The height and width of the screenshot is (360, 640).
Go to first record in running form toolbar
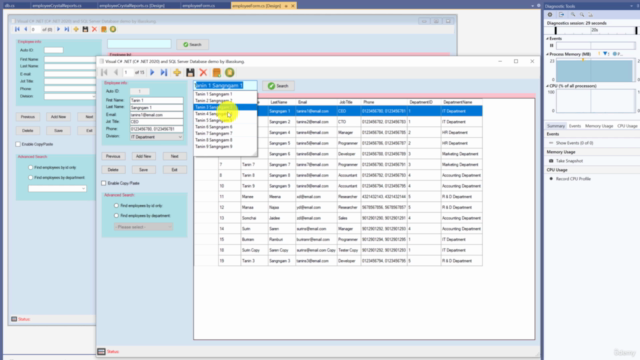(104, 73)
